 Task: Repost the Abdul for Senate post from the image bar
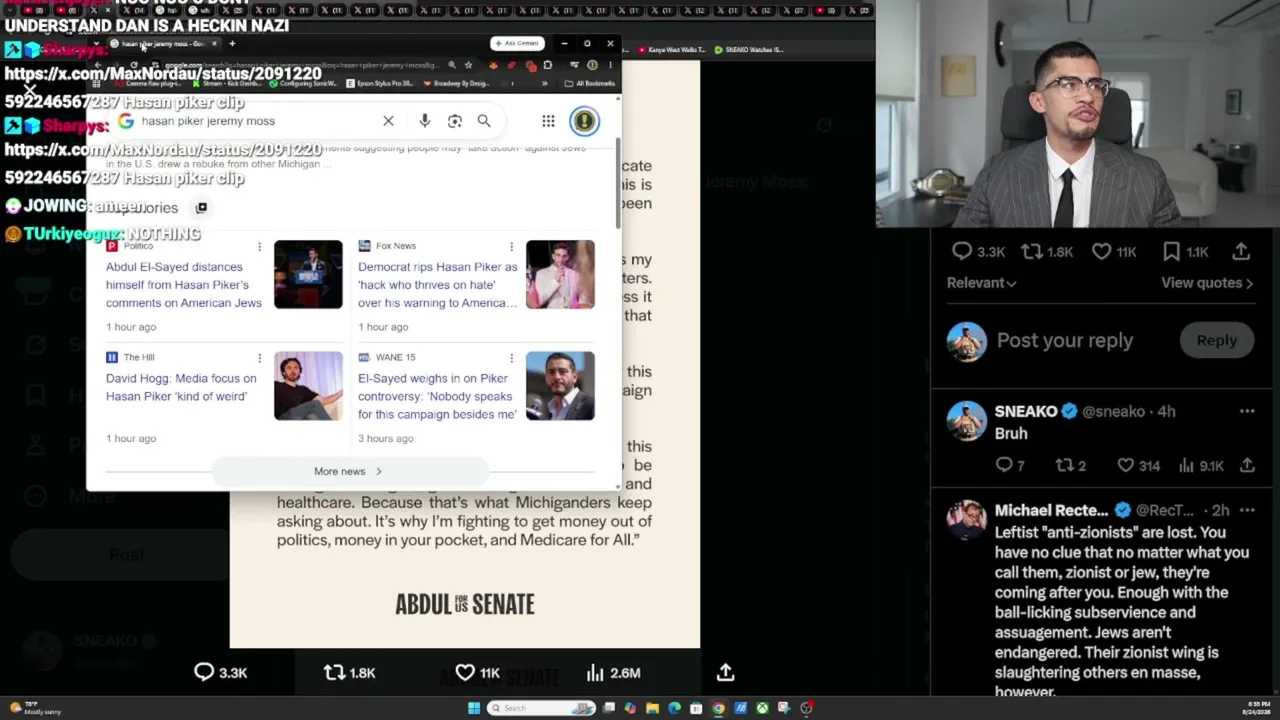point(349,673)
